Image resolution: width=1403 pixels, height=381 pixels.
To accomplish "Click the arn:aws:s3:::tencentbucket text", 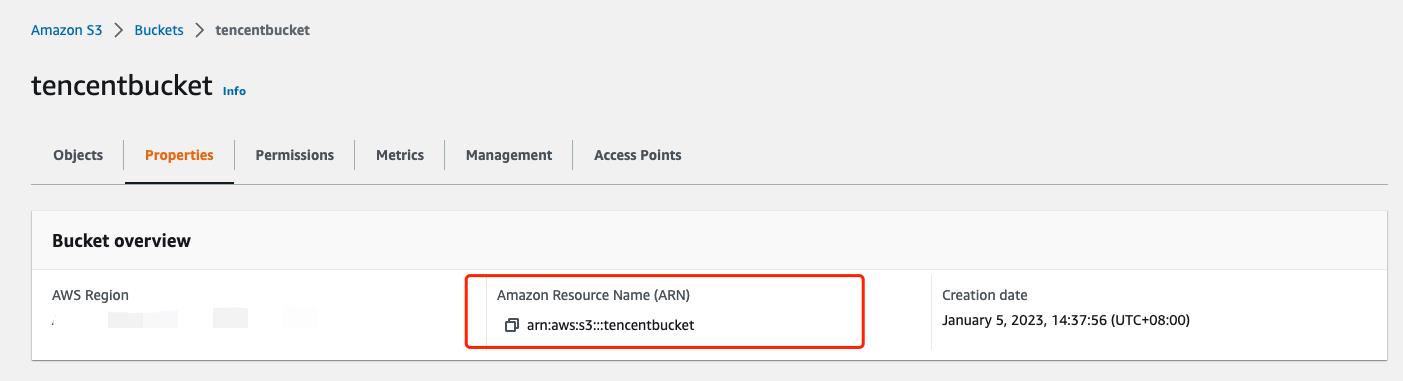I will (610, 325).
